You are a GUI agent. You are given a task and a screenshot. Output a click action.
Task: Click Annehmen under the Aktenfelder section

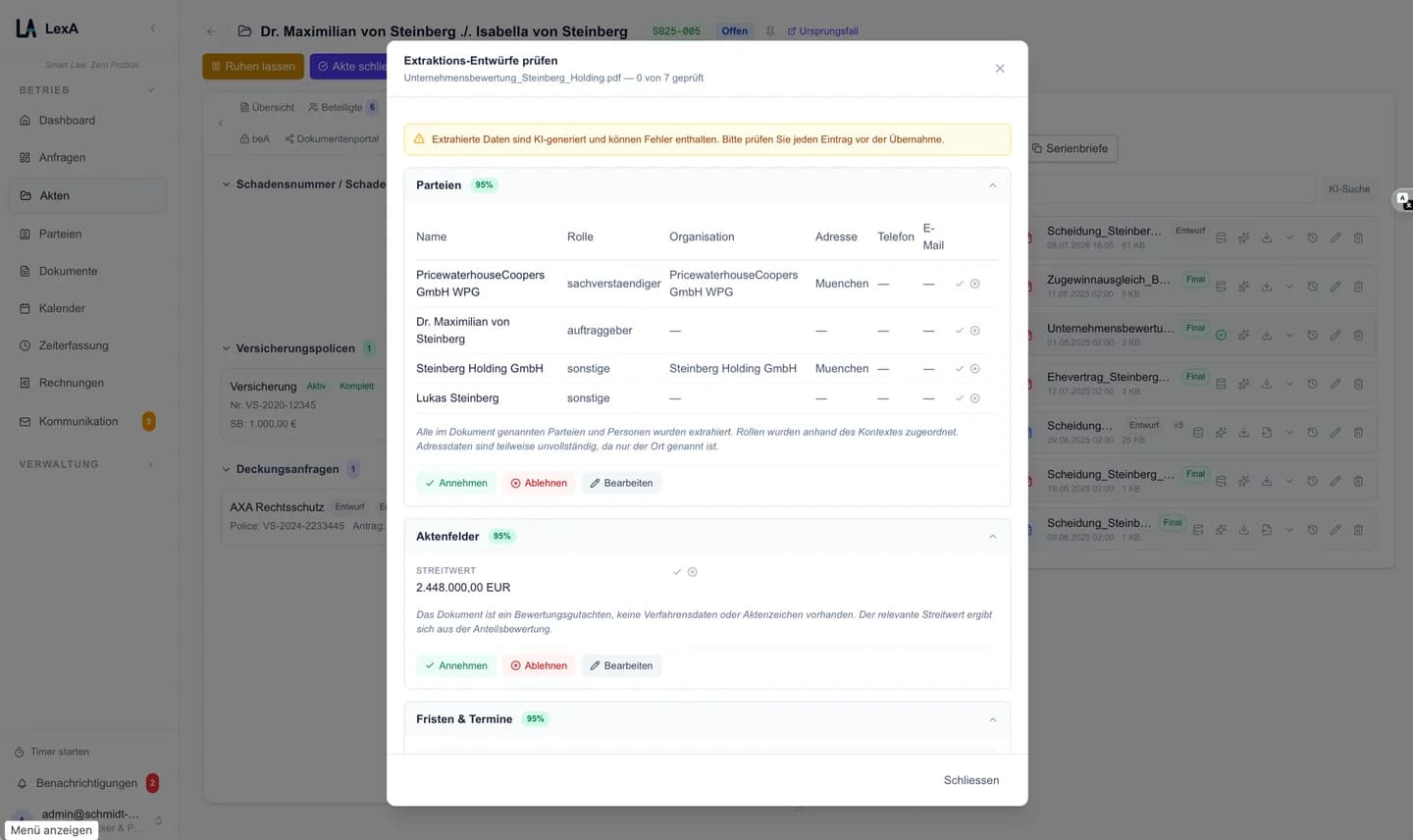point(456,665)
